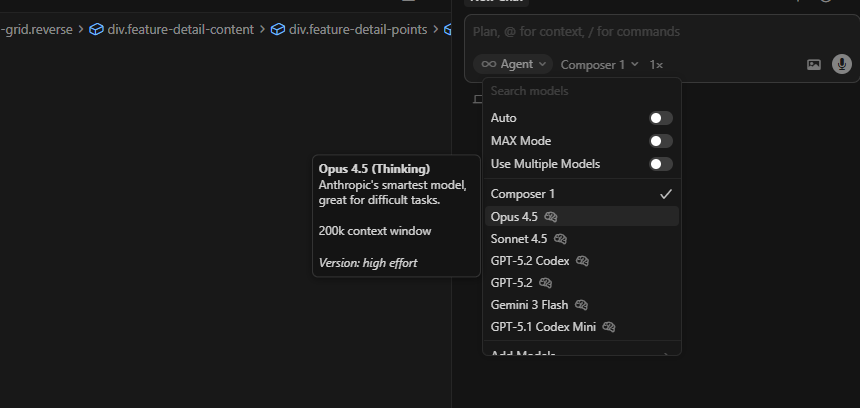Open the 1× model count selector
The image size is (860, 408).
[656, 64]
